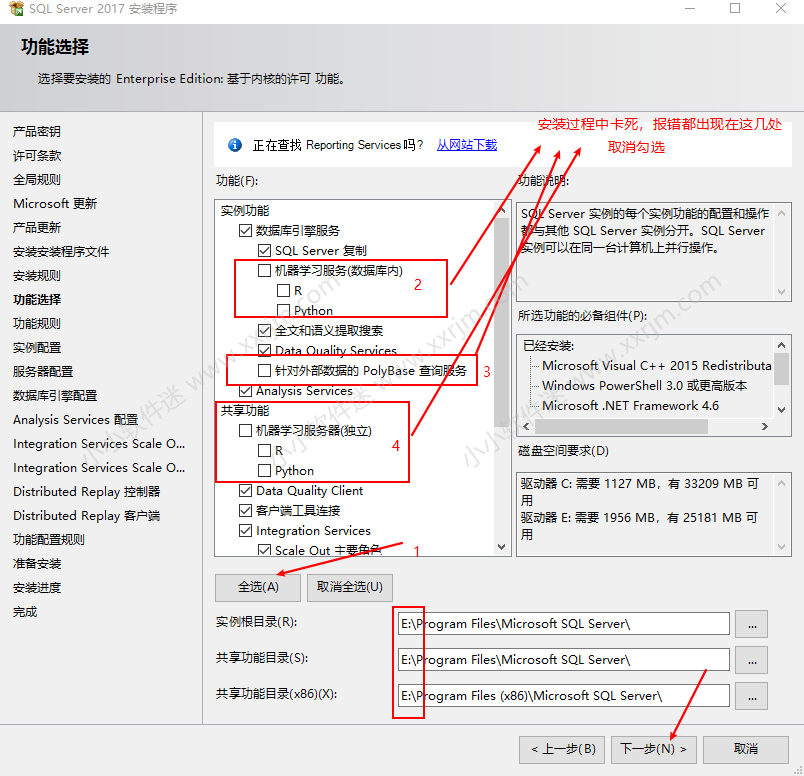
Task: Select Microsoft .NET Framework 4.6 prerequisite
Action: [x=630, y=406]
